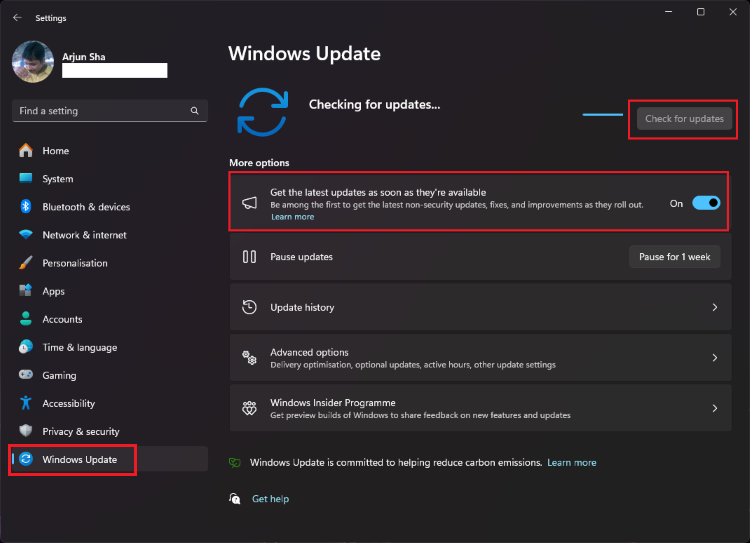Click the Pause updates label
The height and width of the screenshot is (543, 750).
point(301,257)
